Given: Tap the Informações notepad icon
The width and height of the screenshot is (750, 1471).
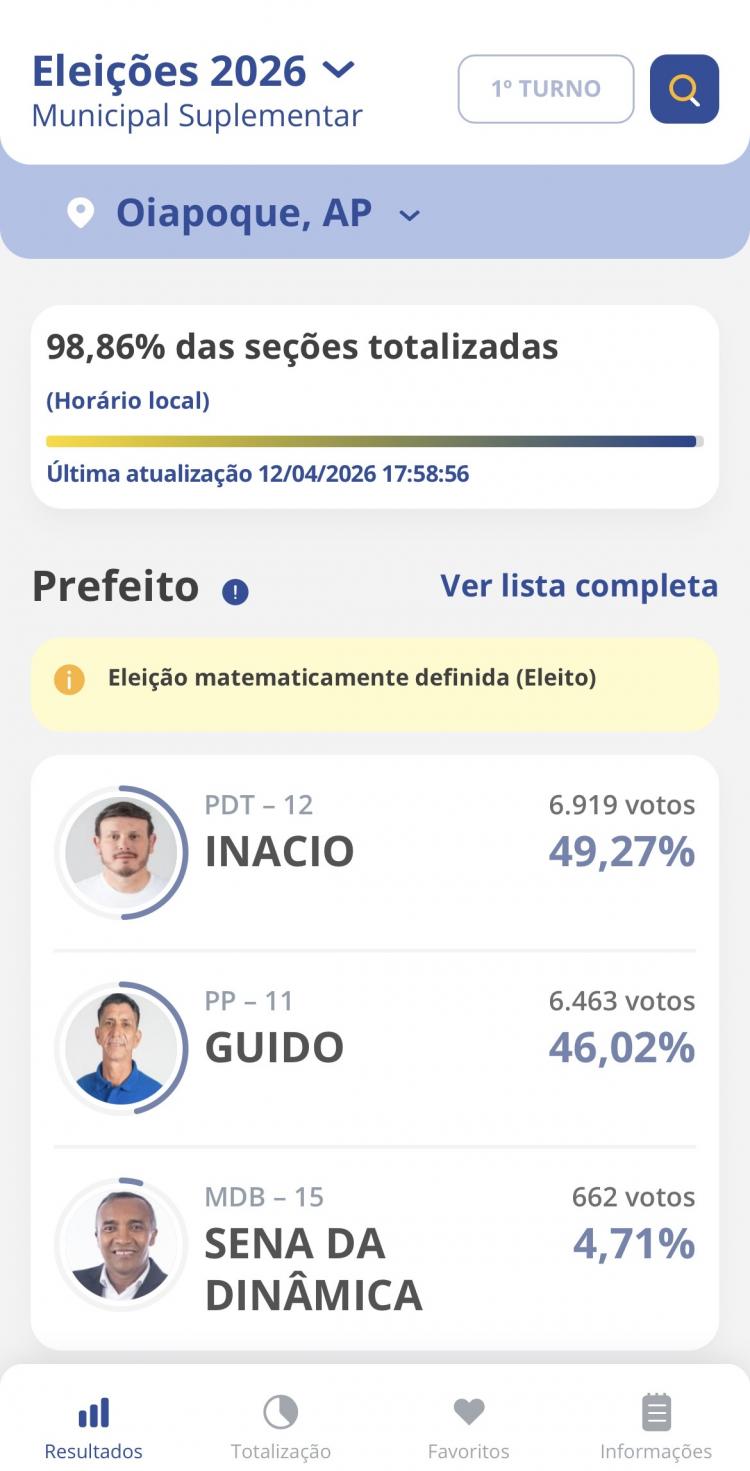Looking at the screenshot, I should (x=656, y=1413).
